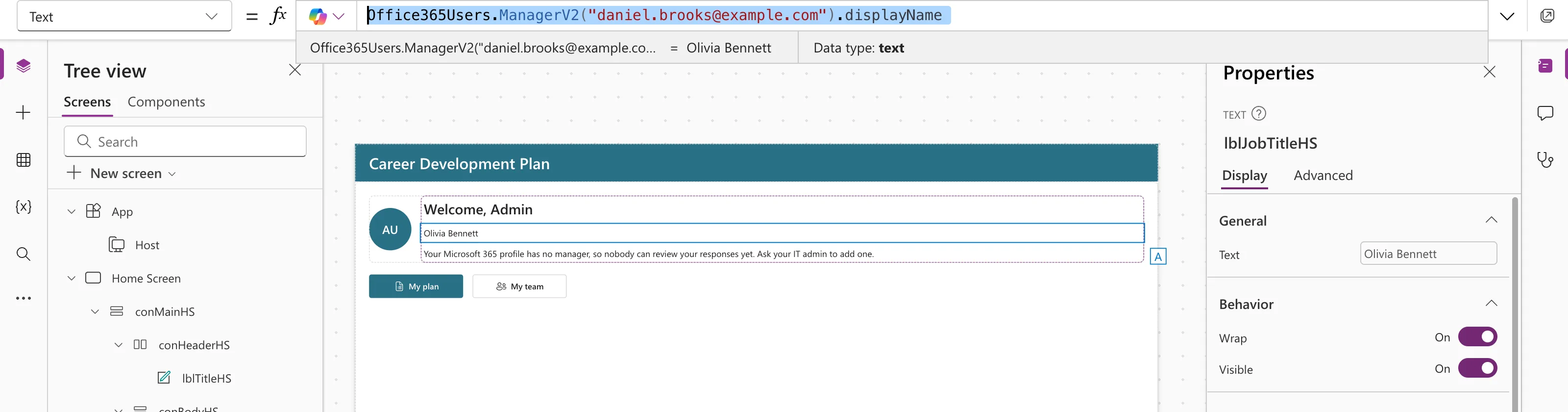Open the Variables {x} icon

coord(23,207)
